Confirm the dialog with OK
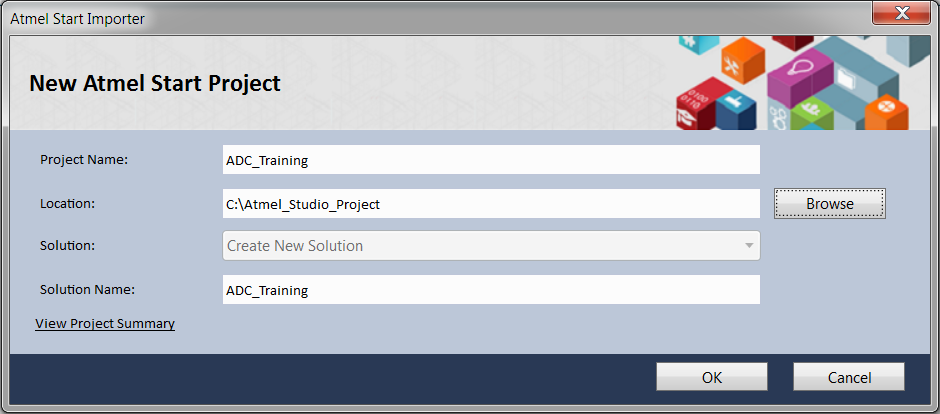This screenshot has width=940, height=414. coord(712,377)
